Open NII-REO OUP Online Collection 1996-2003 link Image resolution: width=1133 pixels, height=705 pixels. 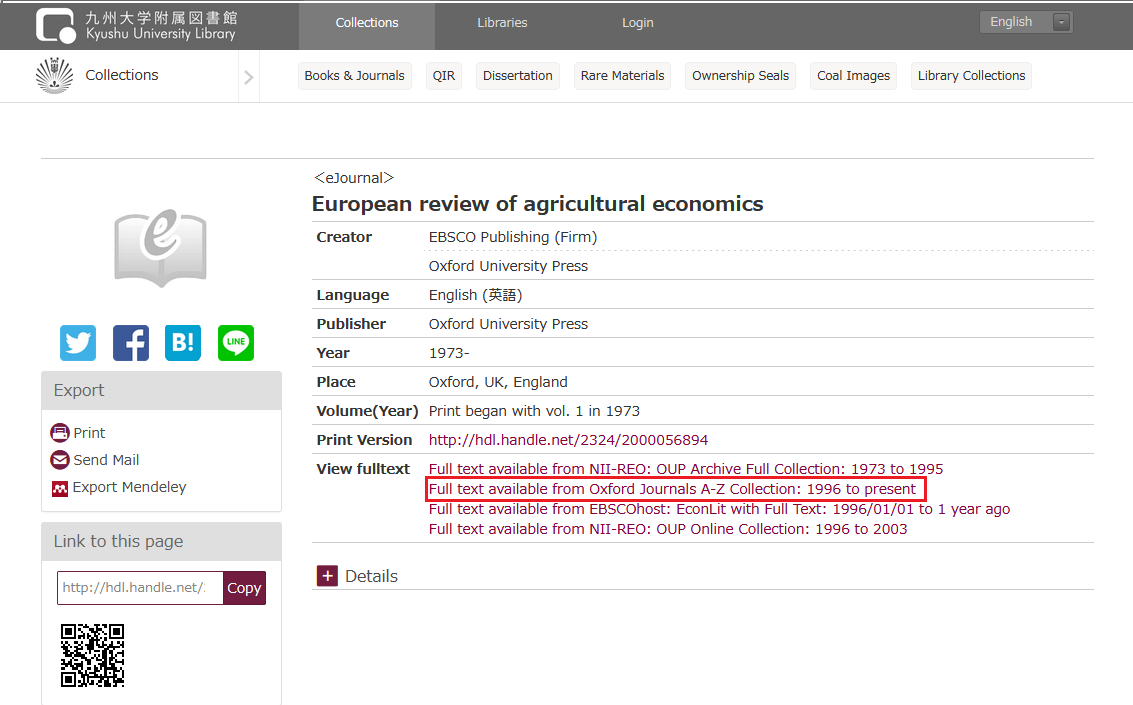[668, 529]
